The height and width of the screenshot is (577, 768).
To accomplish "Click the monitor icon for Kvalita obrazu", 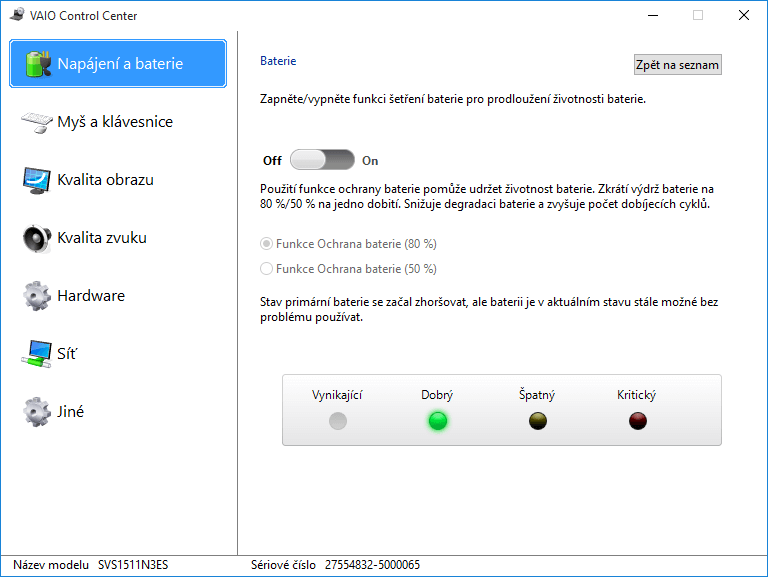I will pos(37,180).
